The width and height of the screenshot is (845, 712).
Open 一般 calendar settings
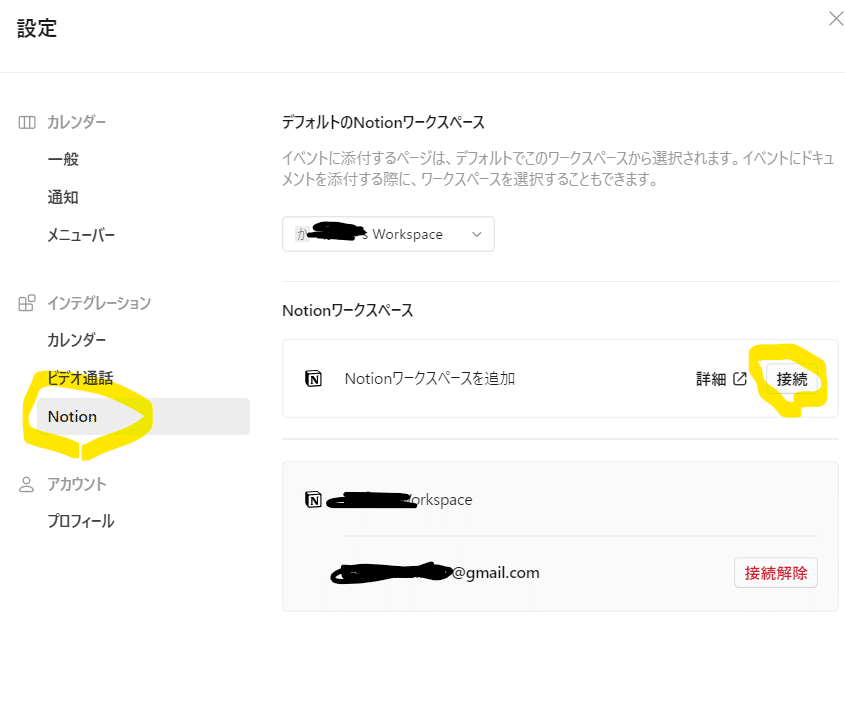(63, 159)
